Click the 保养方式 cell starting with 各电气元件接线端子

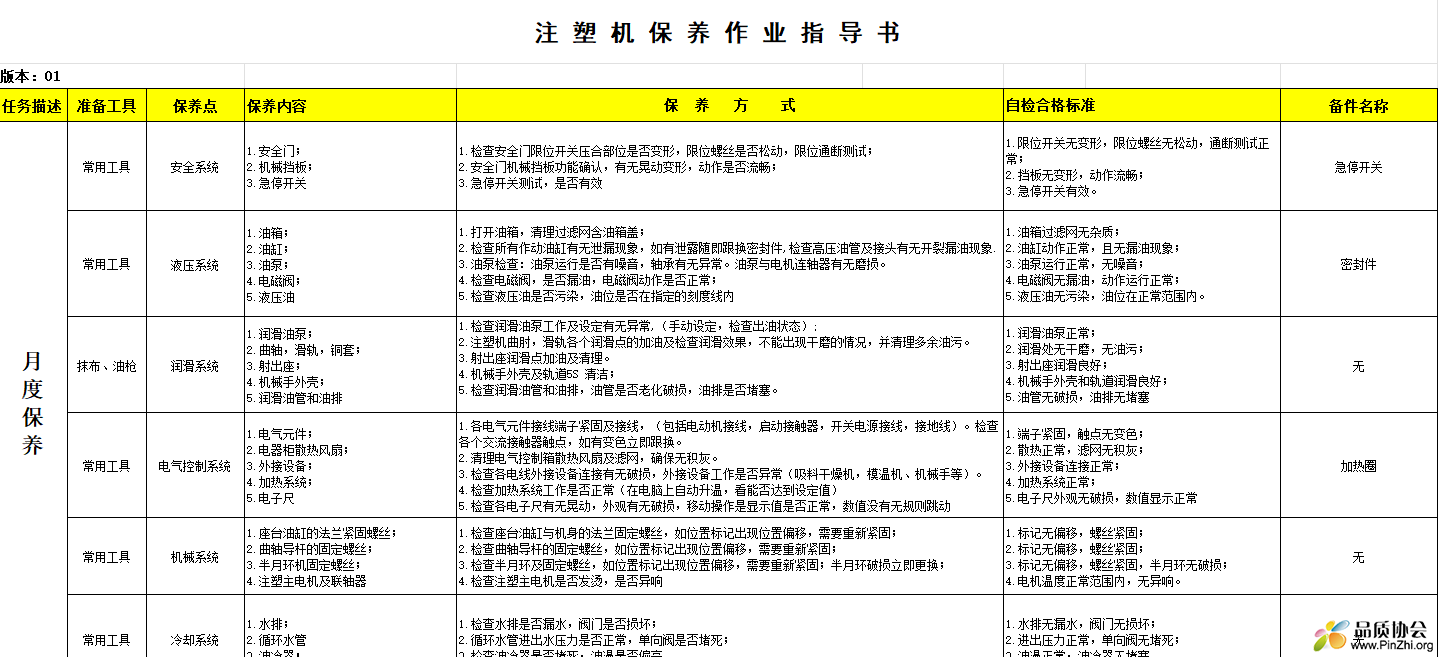(730, 466)
